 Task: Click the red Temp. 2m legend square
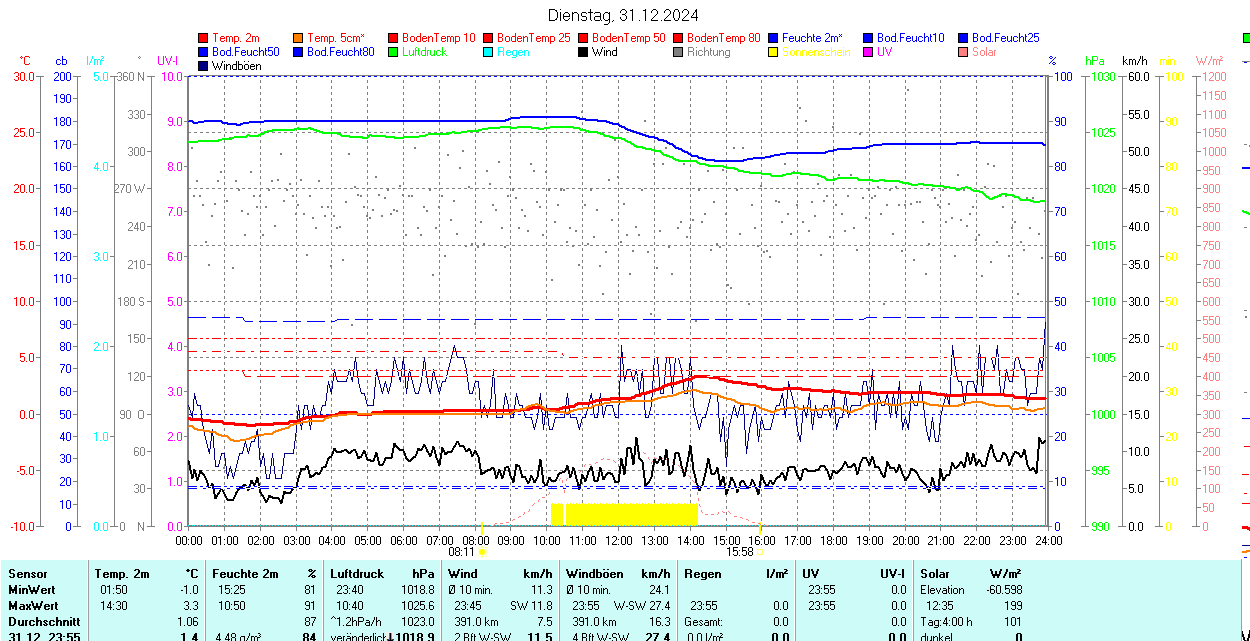pos(203,38)
